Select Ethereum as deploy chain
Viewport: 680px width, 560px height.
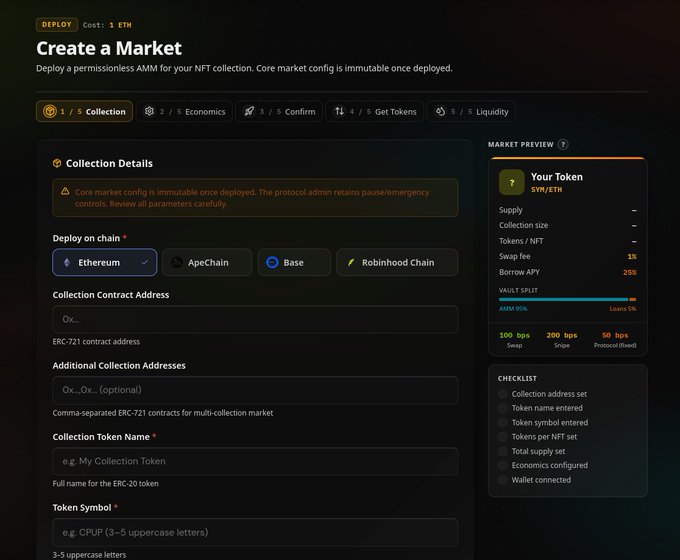105,262
